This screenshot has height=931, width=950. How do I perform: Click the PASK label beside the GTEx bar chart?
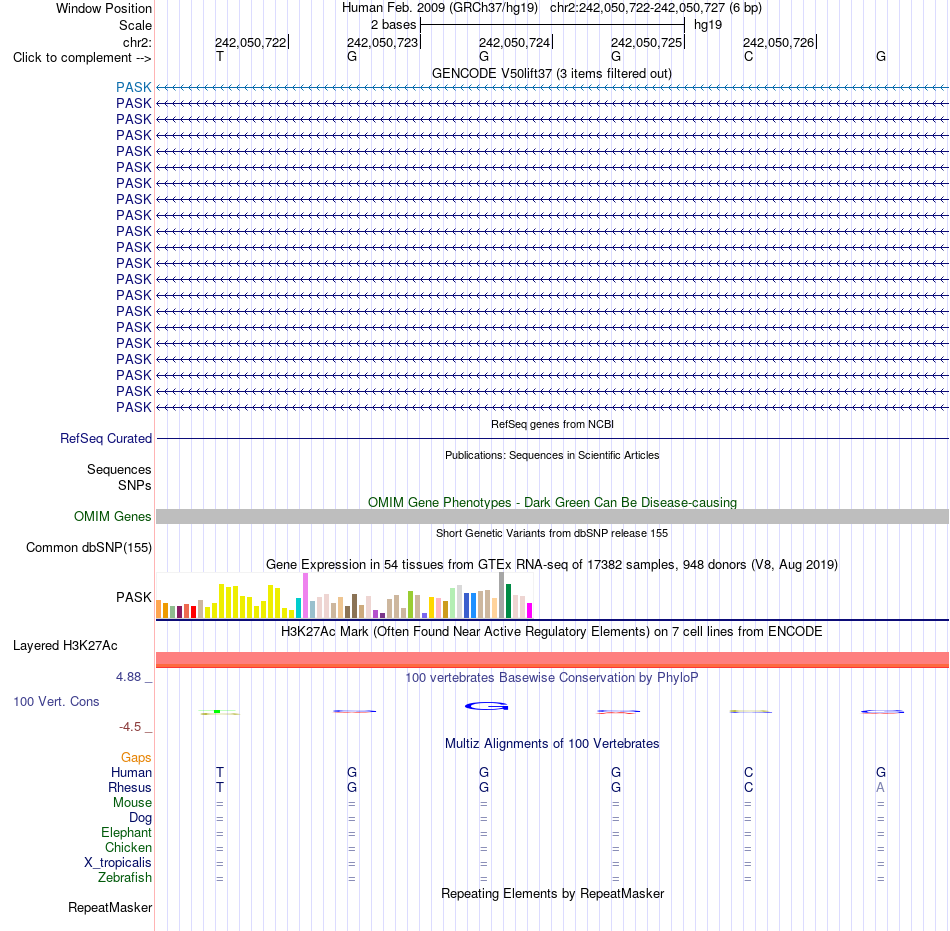pos(134,597)
